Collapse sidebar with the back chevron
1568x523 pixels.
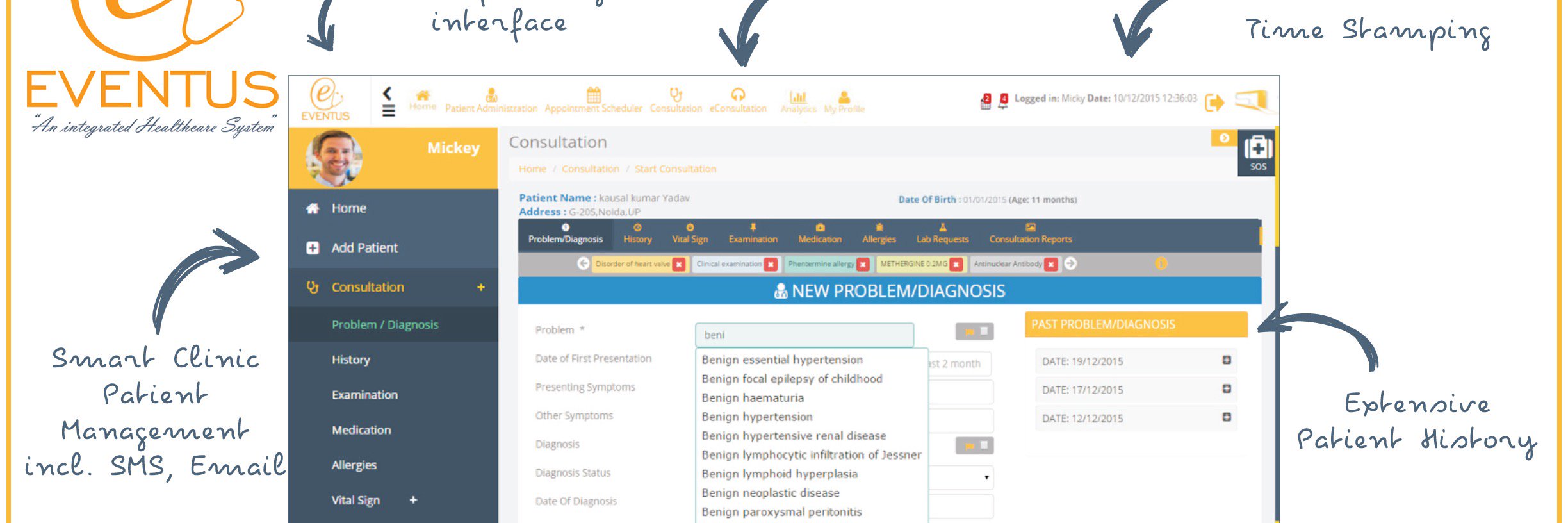(388, 93)
